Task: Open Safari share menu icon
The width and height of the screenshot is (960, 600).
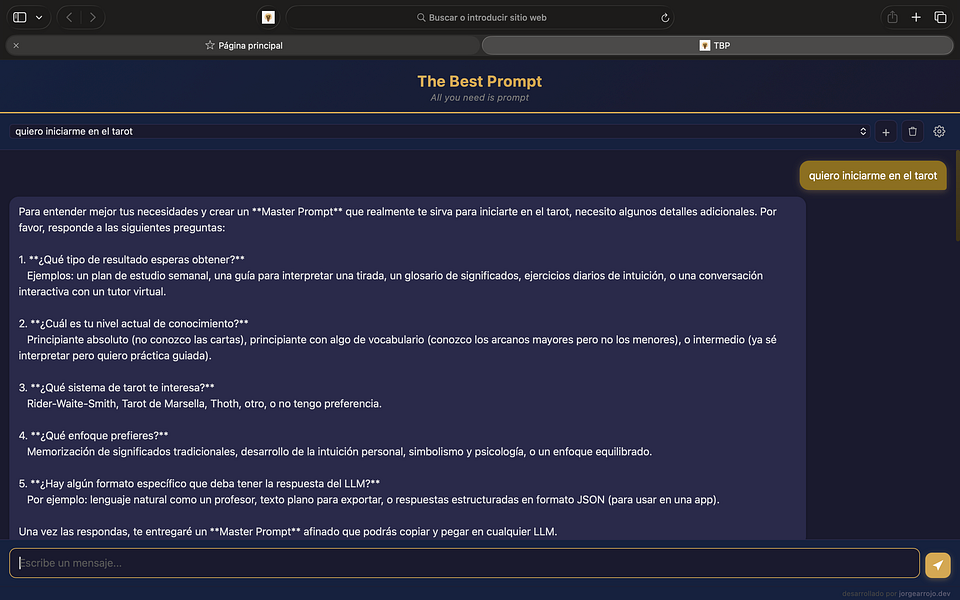Action: click(x=892, y=17)
